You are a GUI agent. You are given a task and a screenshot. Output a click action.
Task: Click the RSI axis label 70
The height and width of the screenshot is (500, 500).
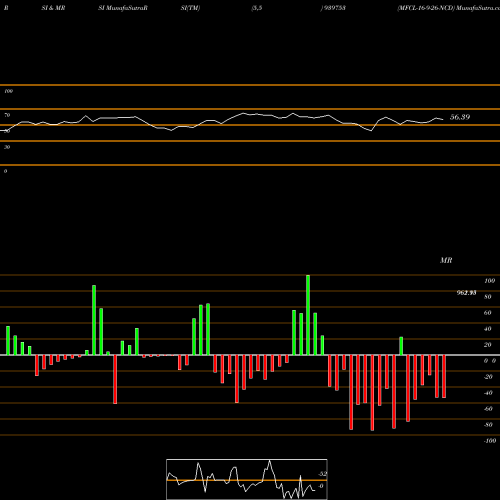(7, 115)
